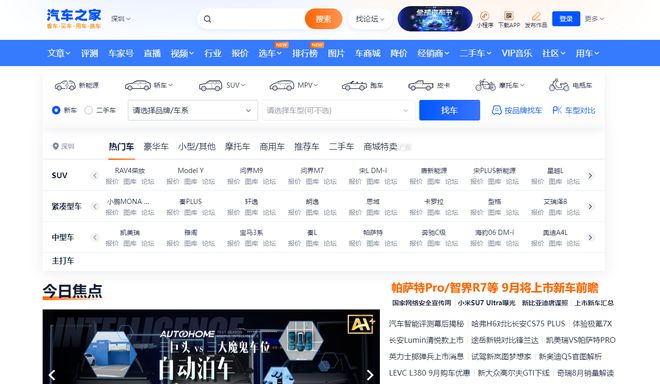Open the 小程序 mini program icon

(484, 16)
